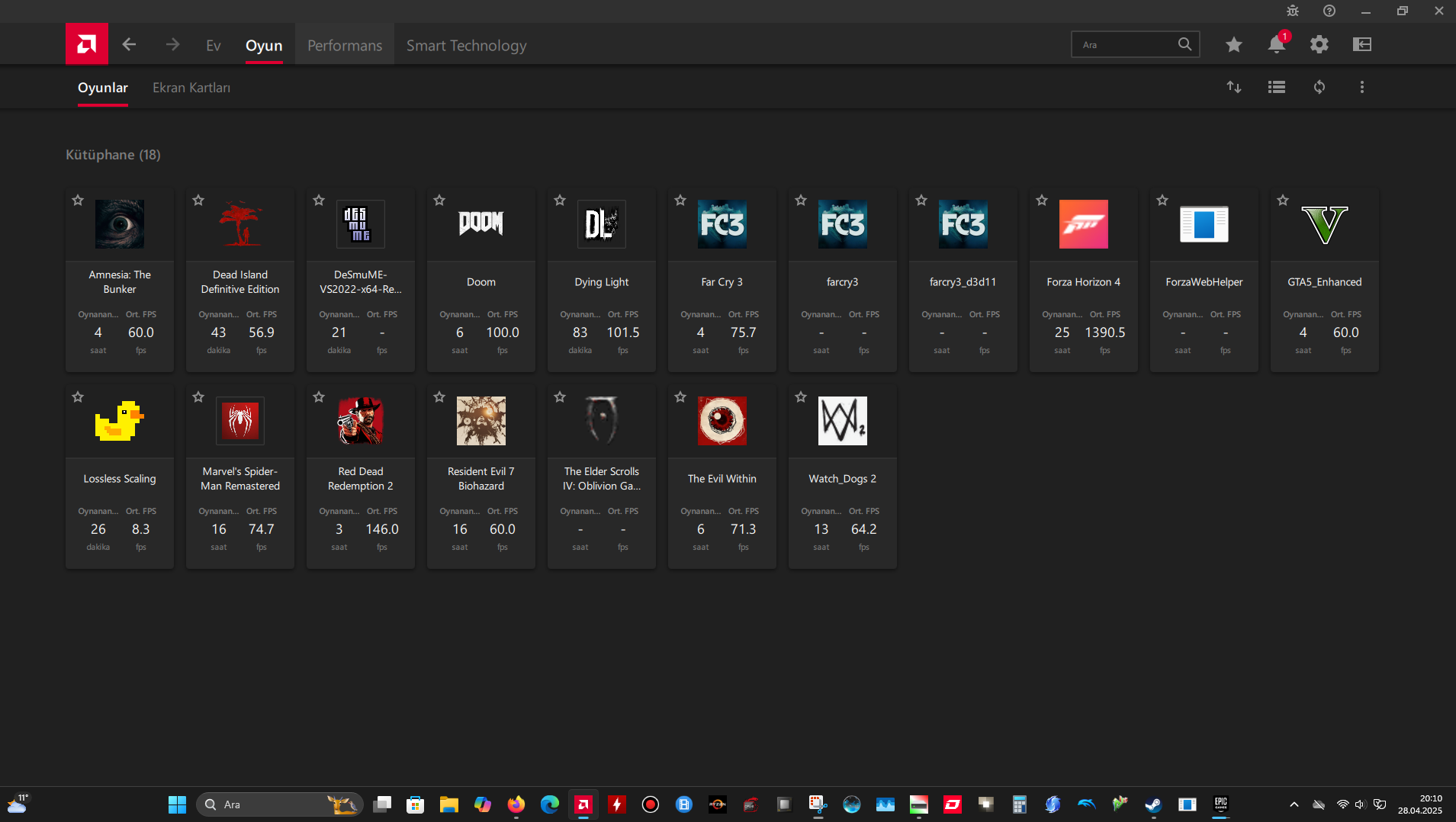
Task: Switch to Ekran Kartları sub-tab
Action: 191,88
